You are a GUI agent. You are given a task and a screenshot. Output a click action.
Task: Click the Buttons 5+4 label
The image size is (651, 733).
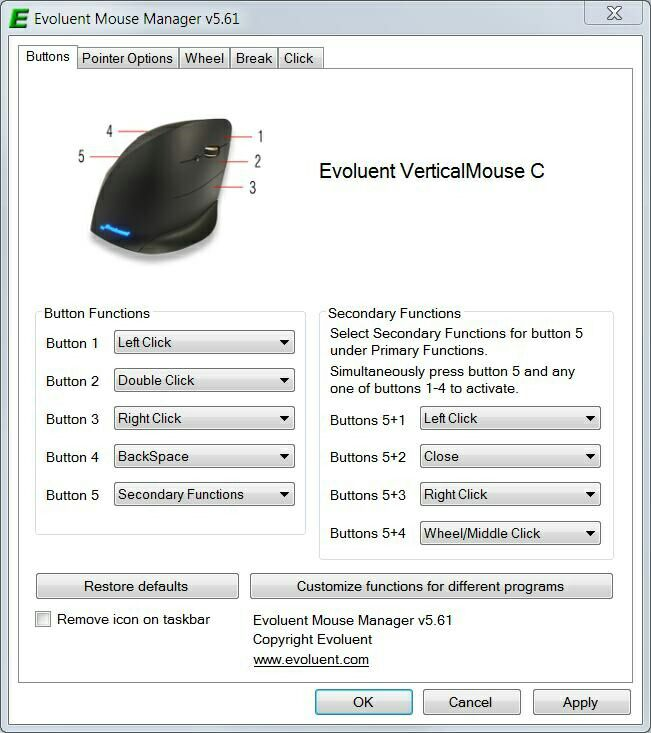tap(368, 533)
